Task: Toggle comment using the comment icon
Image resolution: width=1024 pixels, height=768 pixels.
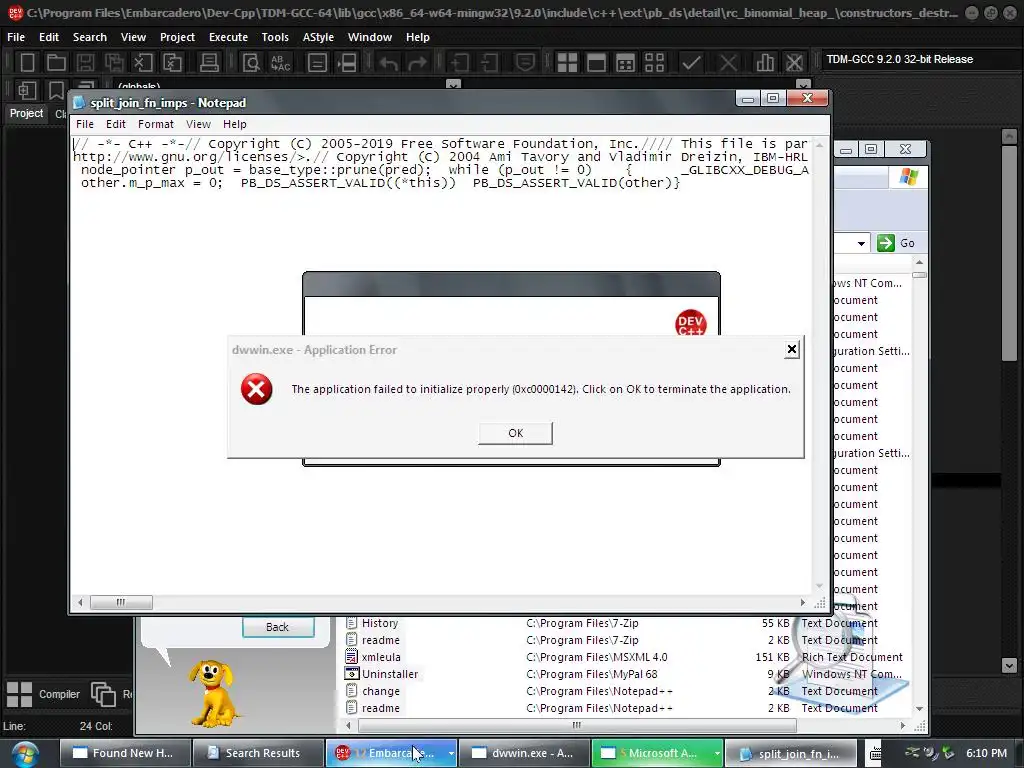Action: tap(525, 63)
